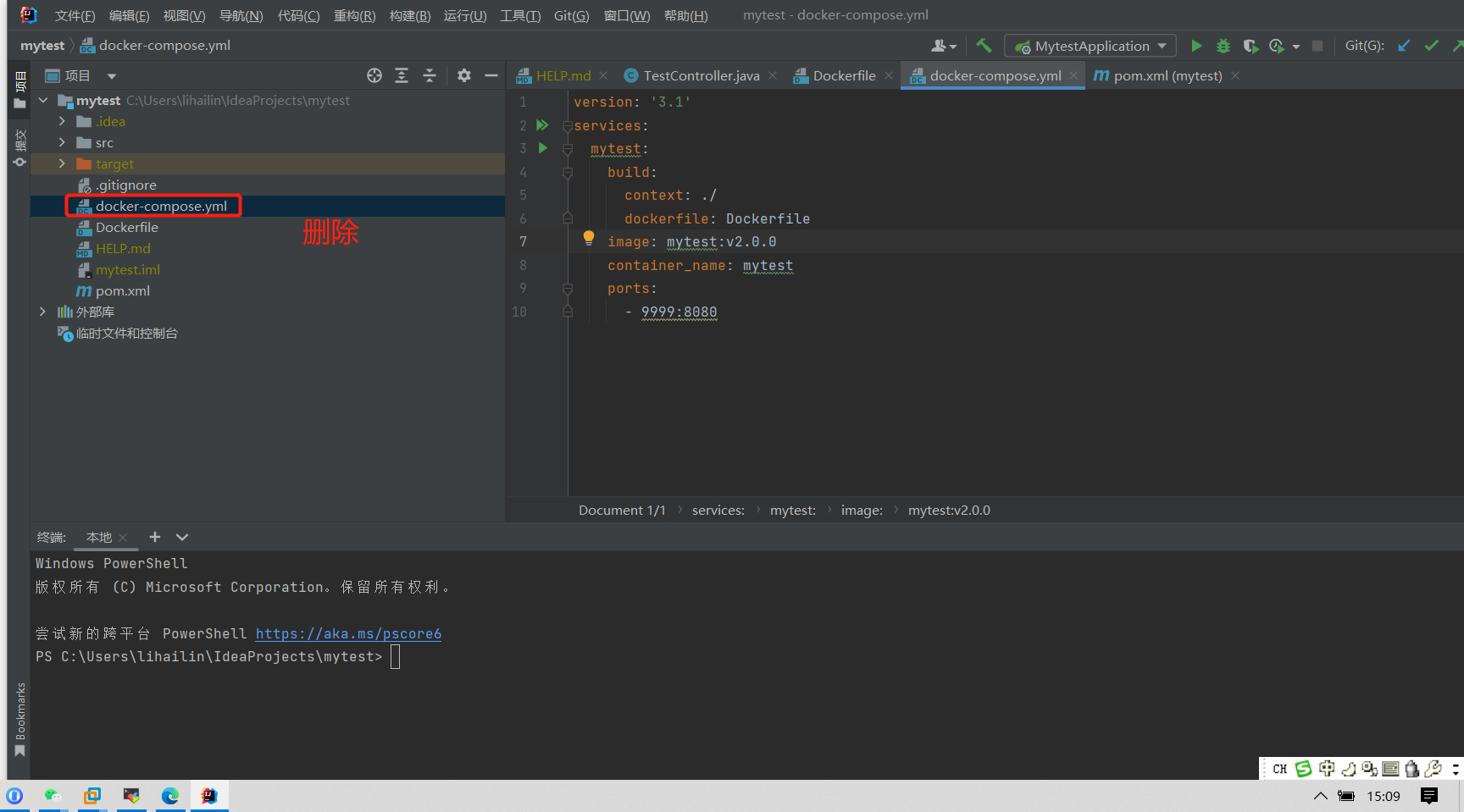The image size is (1464, 812).
Task: Open the 构建(B) menu
Action: (410, 15)
